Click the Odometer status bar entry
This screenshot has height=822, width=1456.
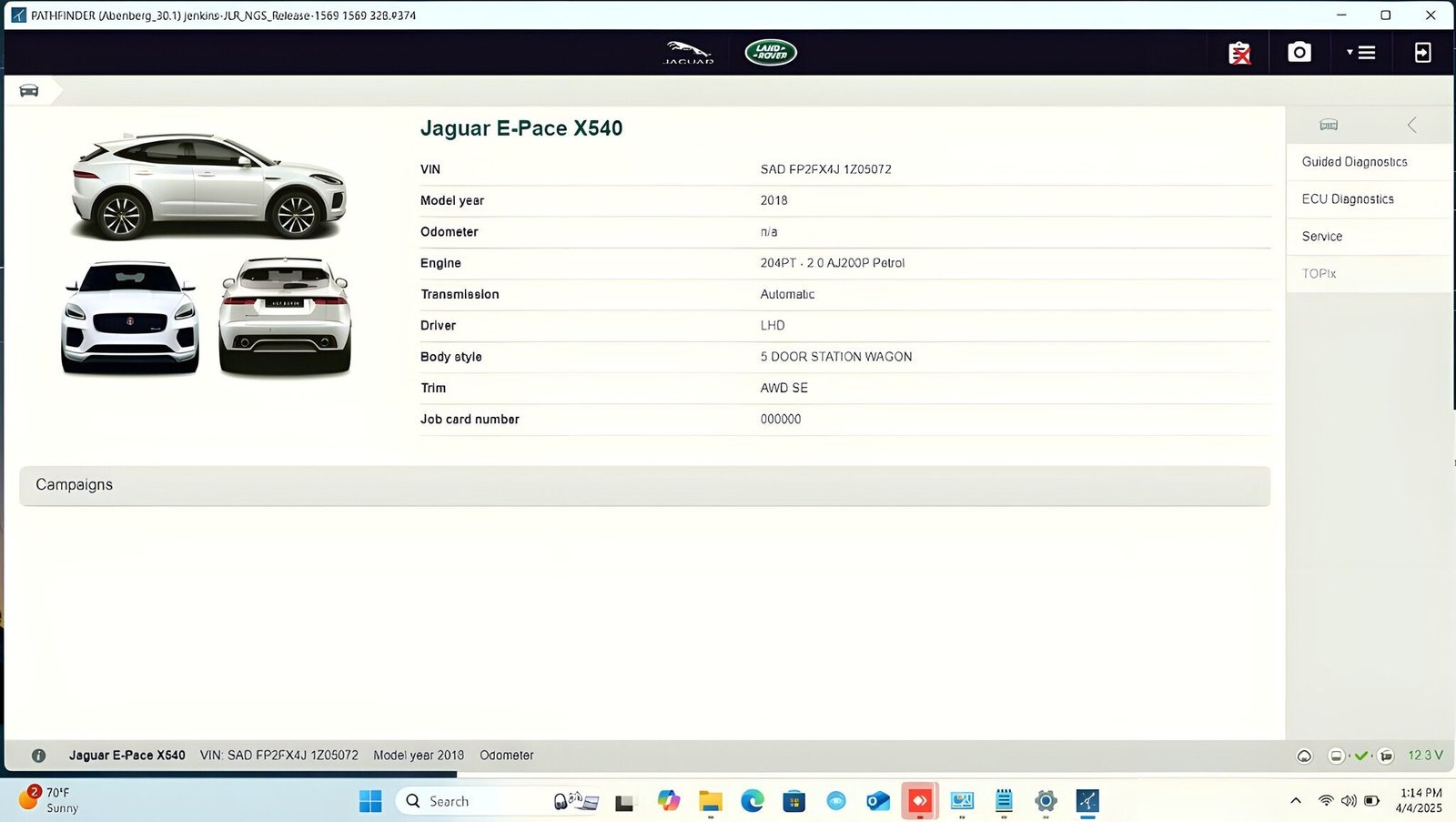507,756
